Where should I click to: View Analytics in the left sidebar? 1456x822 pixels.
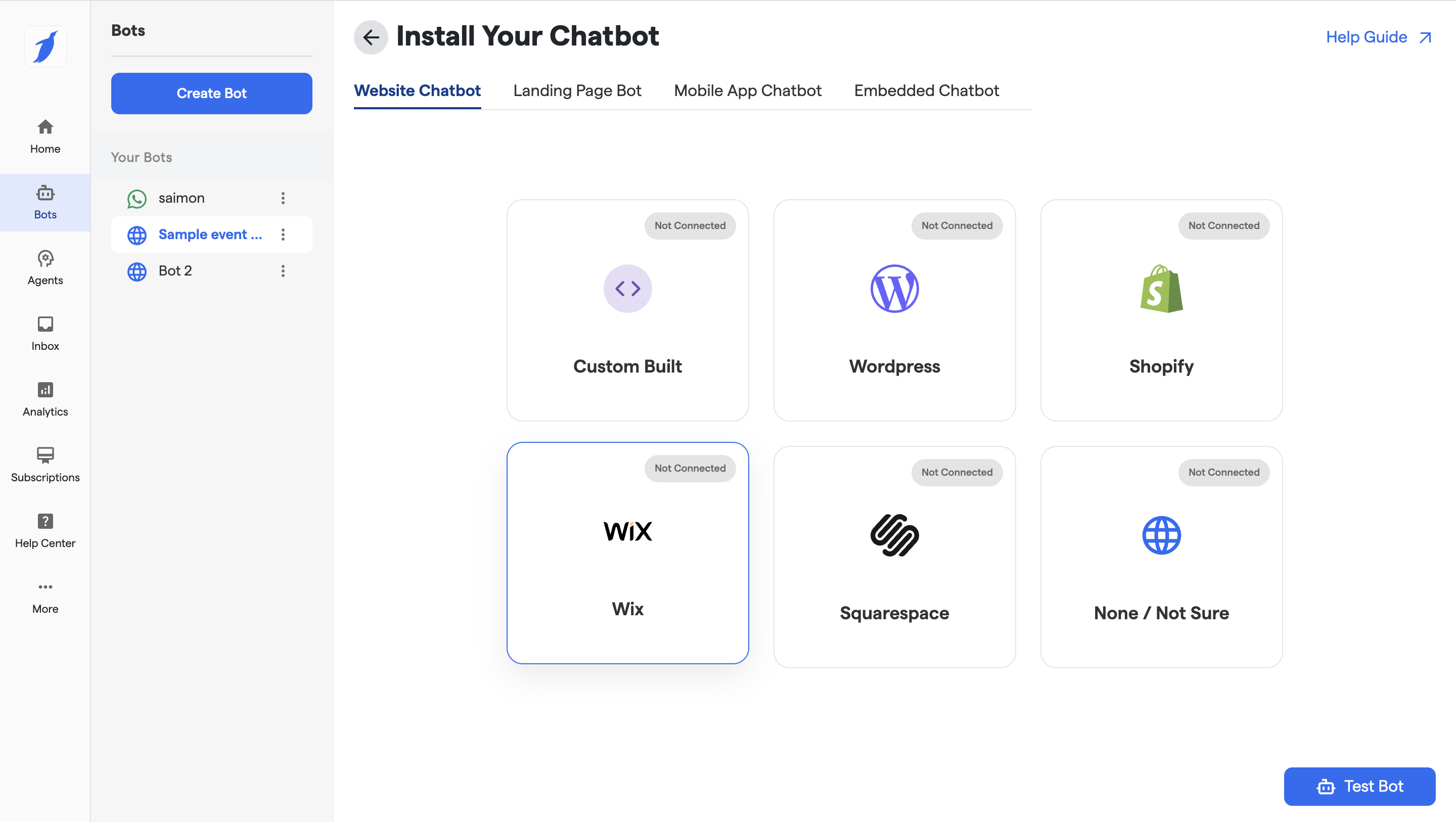point(45,399)
